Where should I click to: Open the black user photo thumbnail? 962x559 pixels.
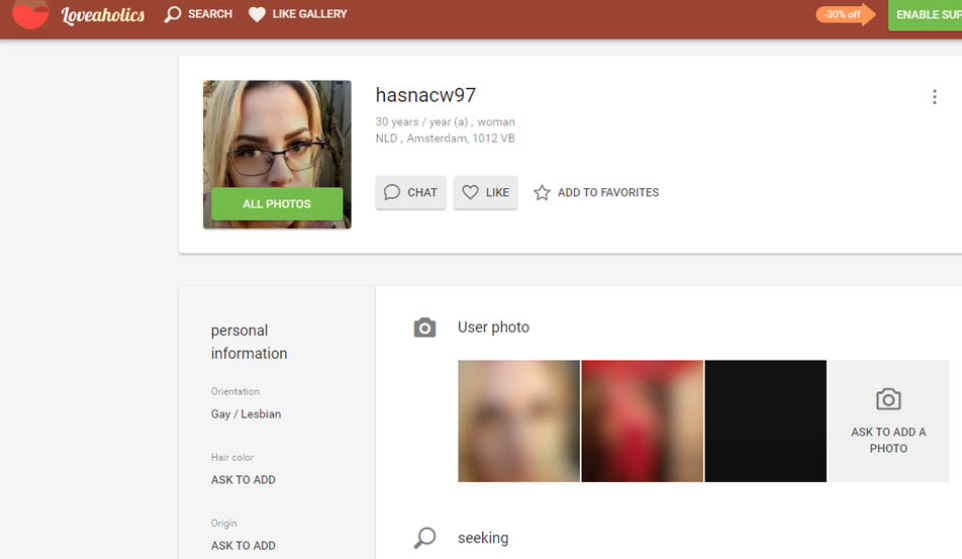(x=765, y=421)
